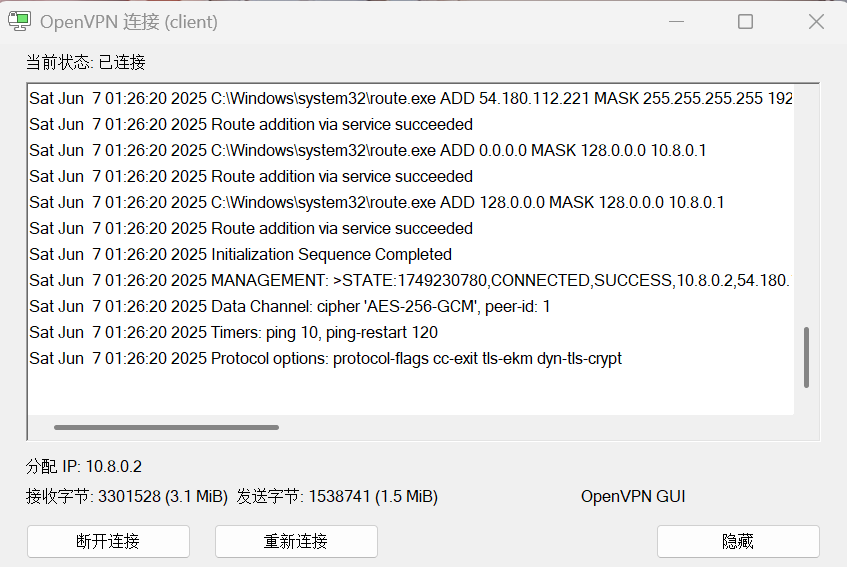847x567 pixels.
Task: Click the route ADD 54.180.112.221 log line
Action: click(x=411, y=98)
